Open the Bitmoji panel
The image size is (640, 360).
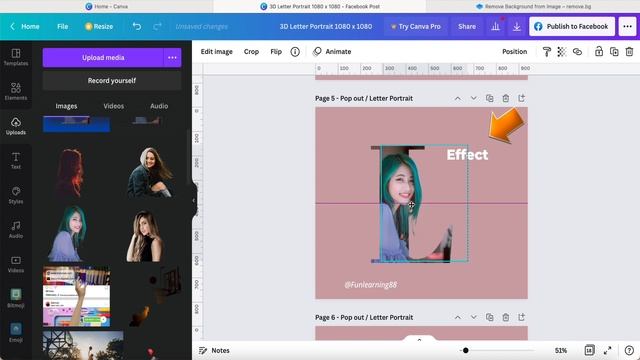point(16,298)
